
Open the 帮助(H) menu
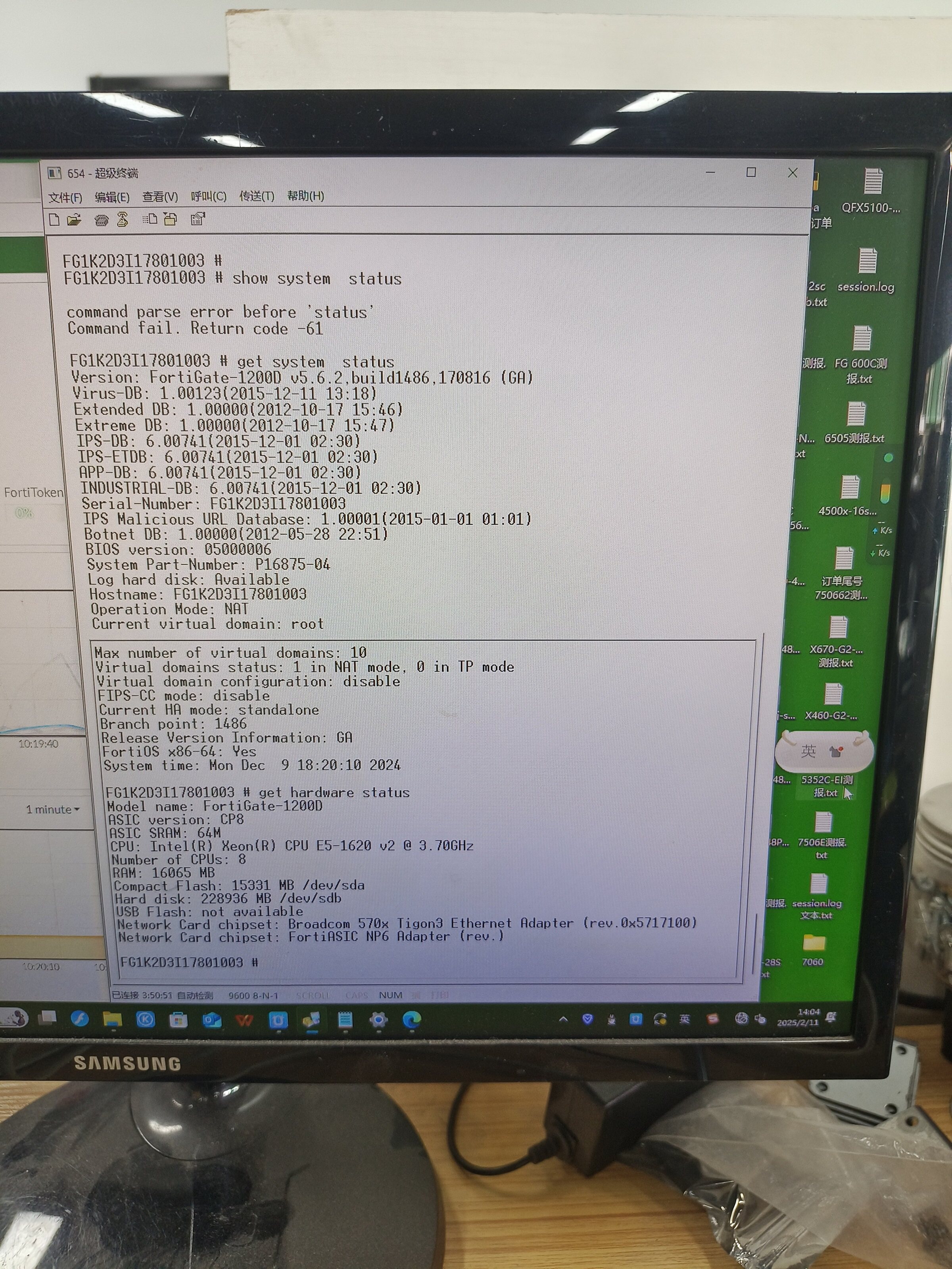click(x=306, y=196)
